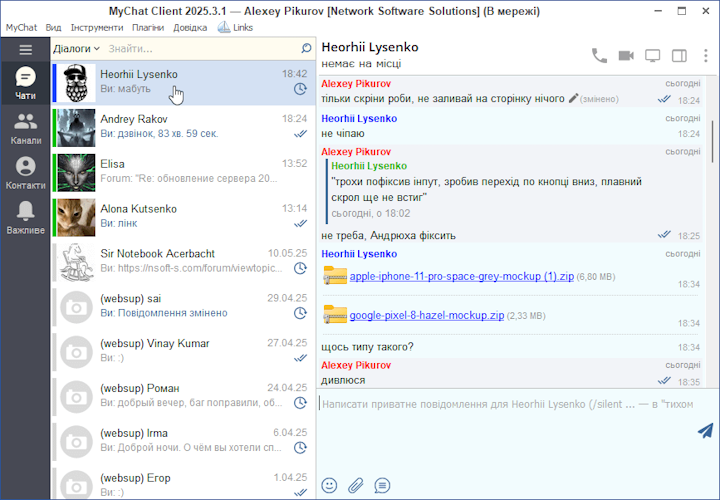Click zip folder icon for apple-iphone mockup
This screenshot has height=500, width=720.
[x=335, y=275]
